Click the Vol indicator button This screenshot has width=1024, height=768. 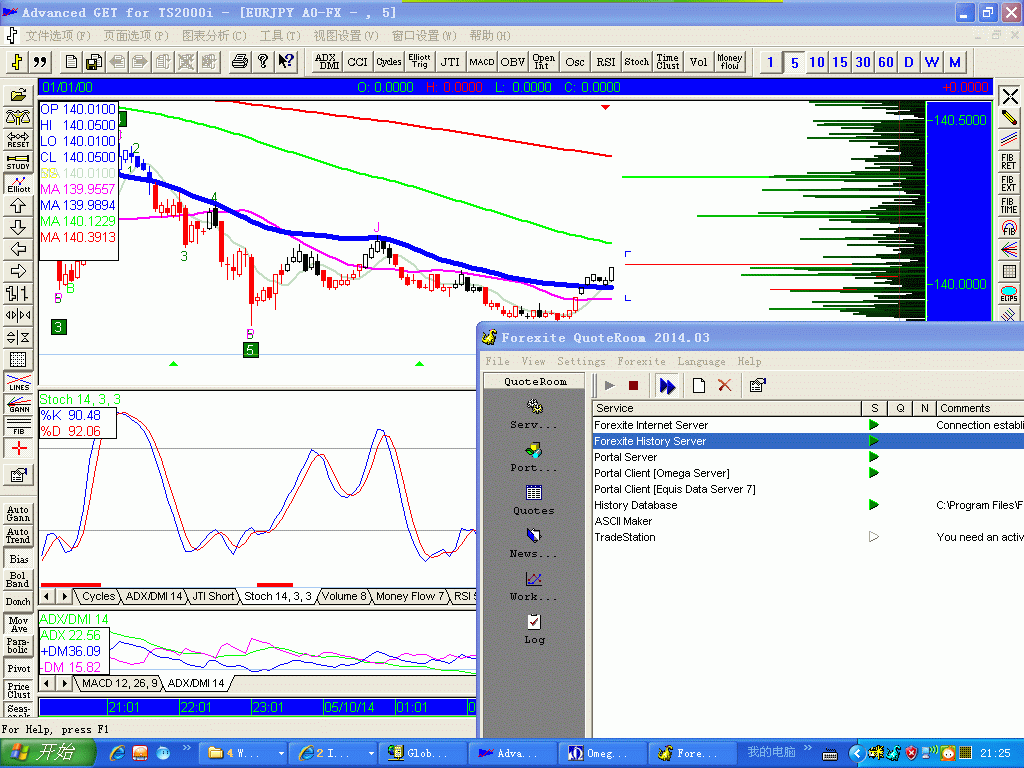tap(698, 62)
